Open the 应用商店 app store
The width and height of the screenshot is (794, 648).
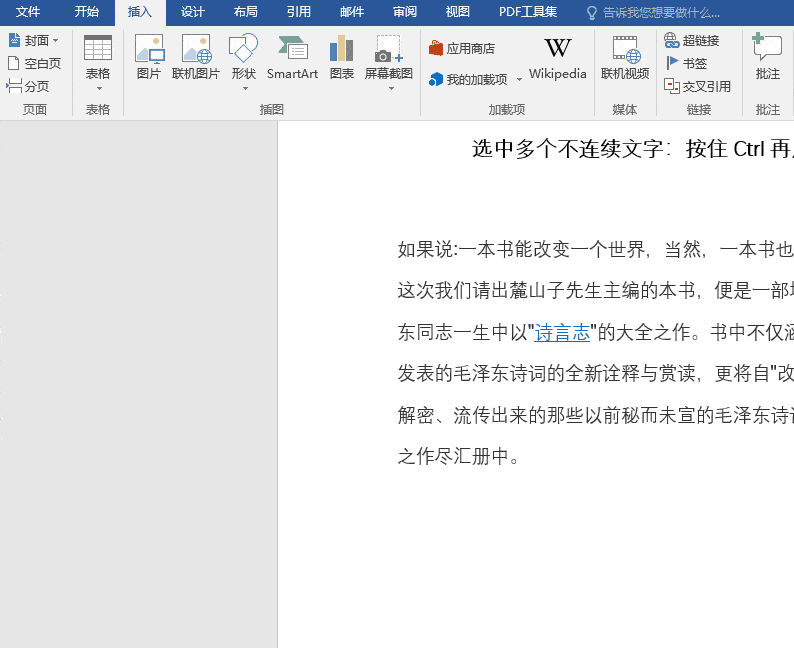(x=461, y=49)
